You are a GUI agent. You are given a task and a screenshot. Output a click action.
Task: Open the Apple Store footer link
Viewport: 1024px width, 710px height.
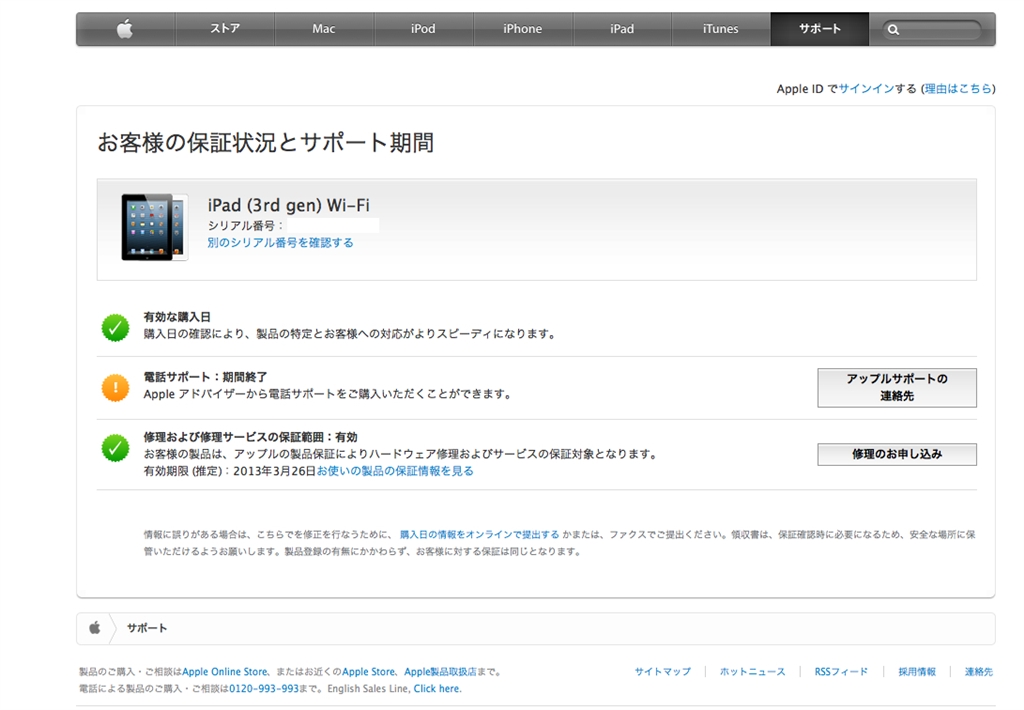point(368,671)
